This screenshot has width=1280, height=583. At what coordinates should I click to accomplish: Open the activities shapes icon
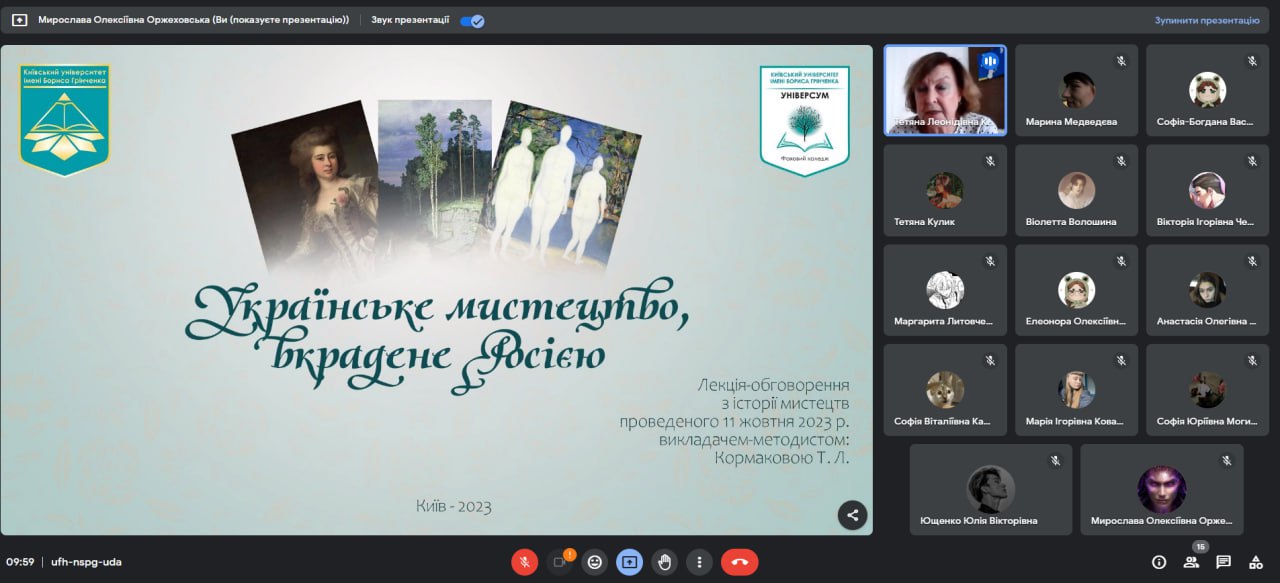click(x=1255, y=562)
